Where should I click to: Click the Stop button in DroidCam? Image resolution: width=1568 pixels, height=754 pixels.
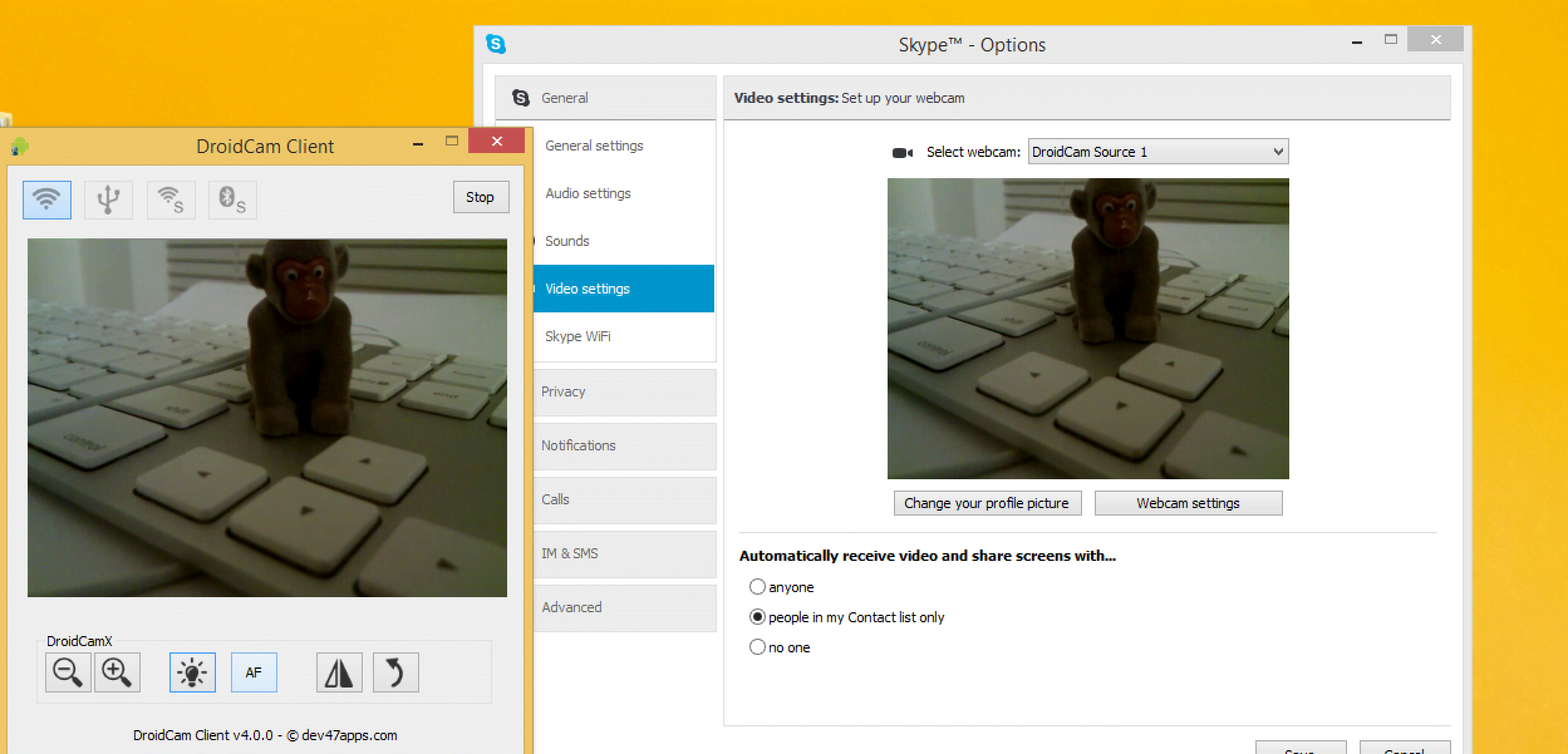point(481,197)
